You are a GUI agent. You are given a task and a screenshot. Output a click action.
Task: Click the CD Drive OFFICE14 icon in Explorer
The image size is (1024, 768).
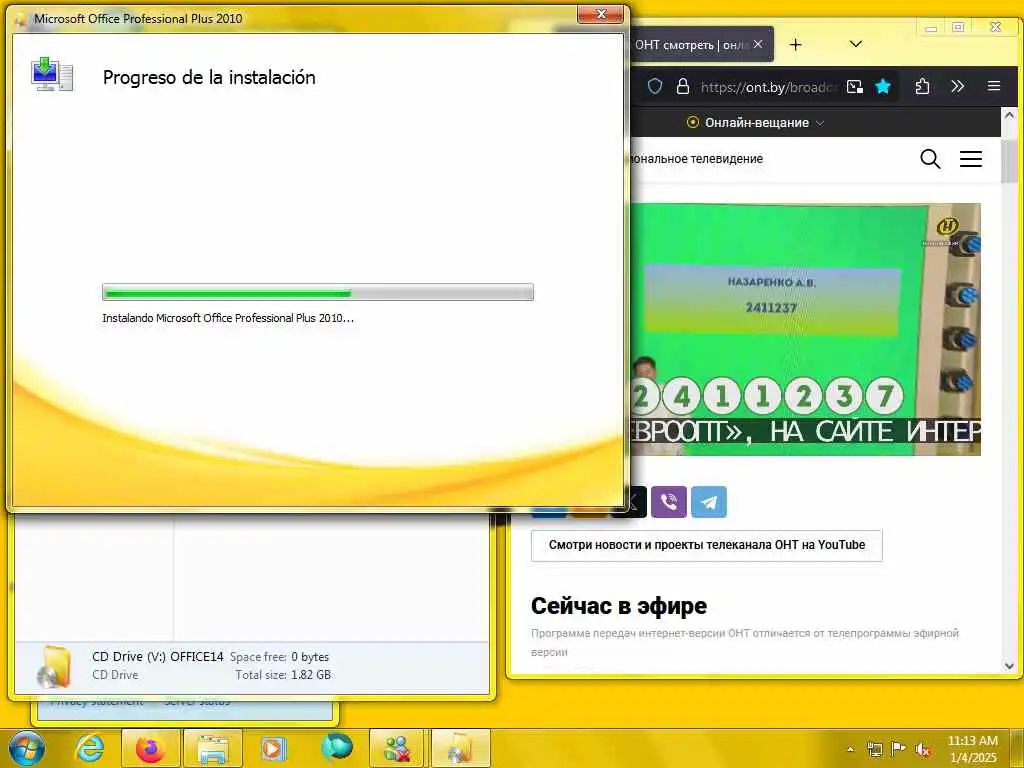coord(54,667)
